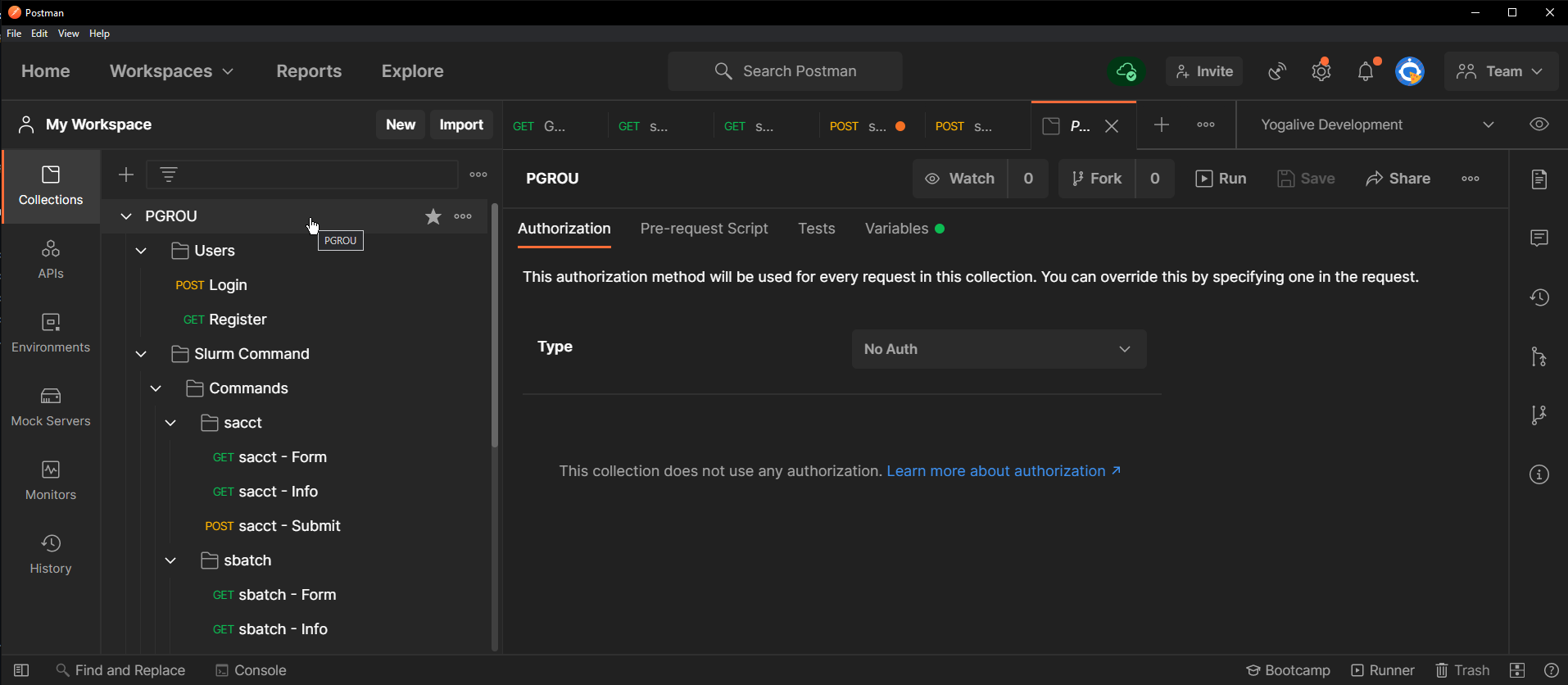Image resolution: width=1568 pixels, height=685 pixels.
Task: Toggle the sidebar with bottom-left icon
Action: (21, 670)
